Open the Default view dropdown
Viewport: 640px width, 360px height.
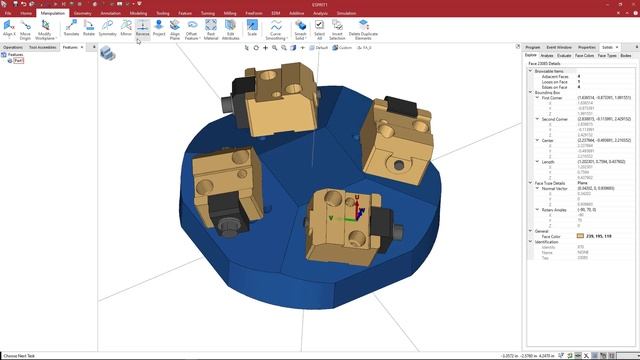pos(319,48)
